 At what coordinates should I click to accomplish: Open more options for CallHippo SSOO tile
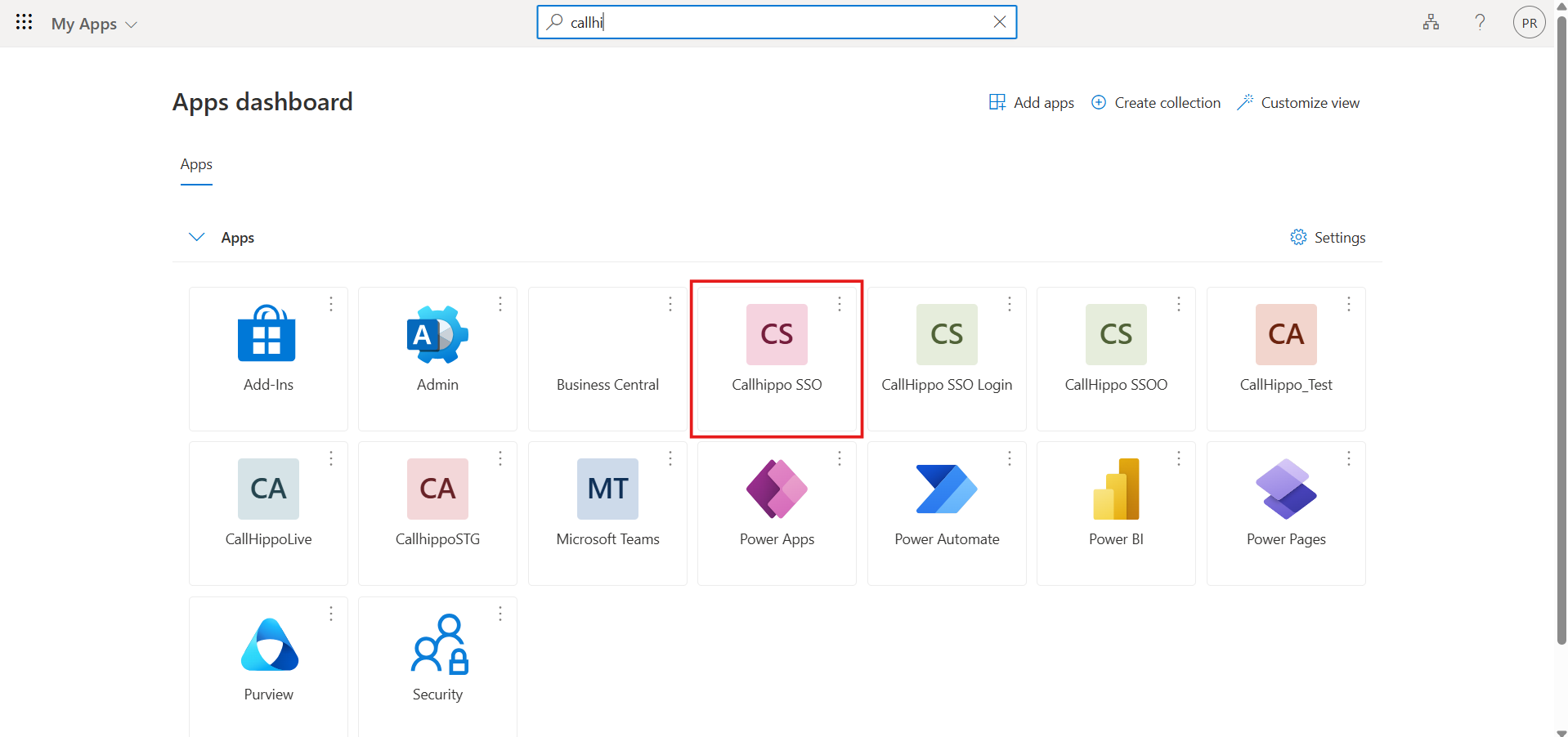tap(1179, 304)
